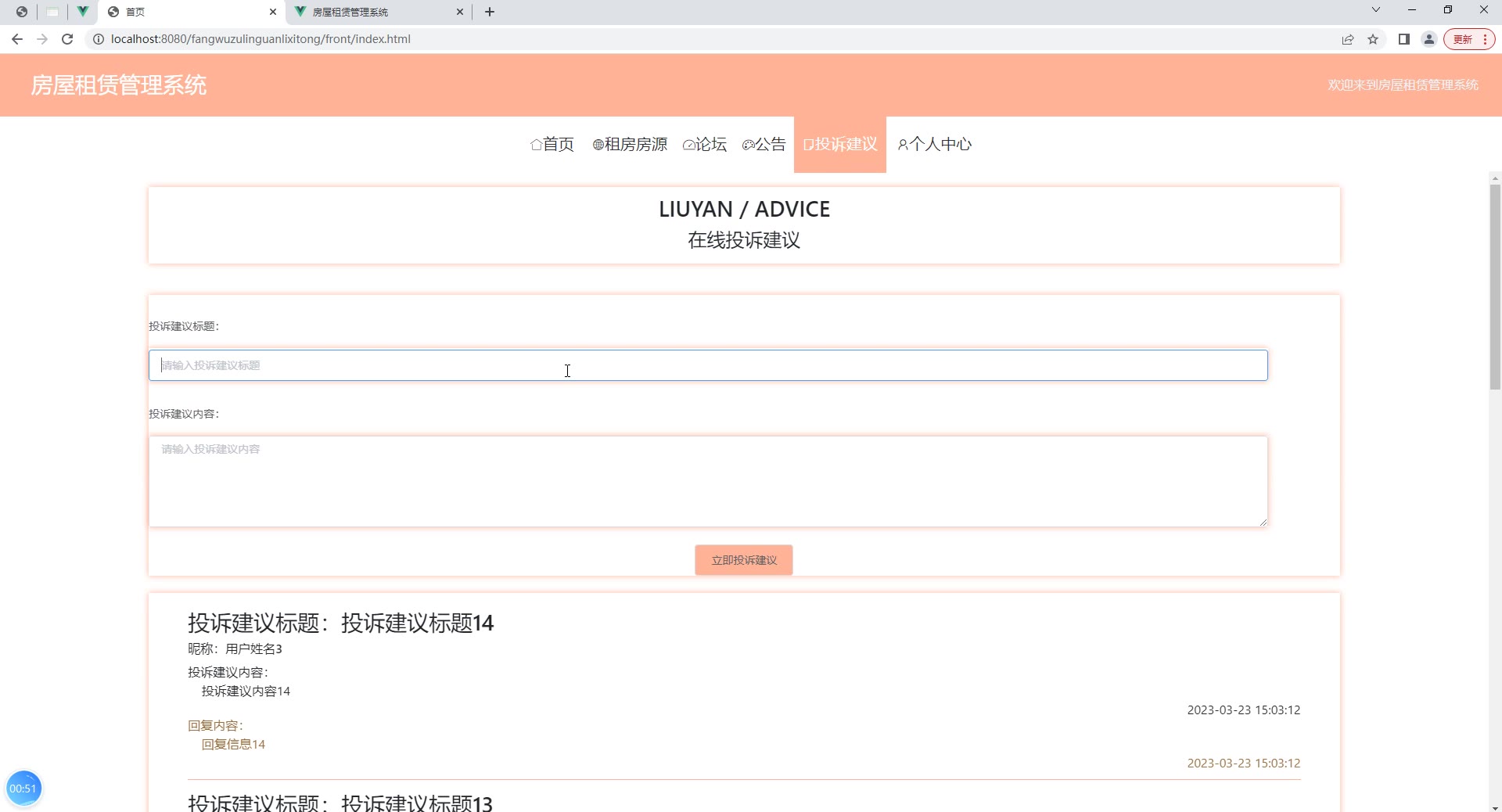
Task: Select the 首页 browser tab
Action: [192, 12]
